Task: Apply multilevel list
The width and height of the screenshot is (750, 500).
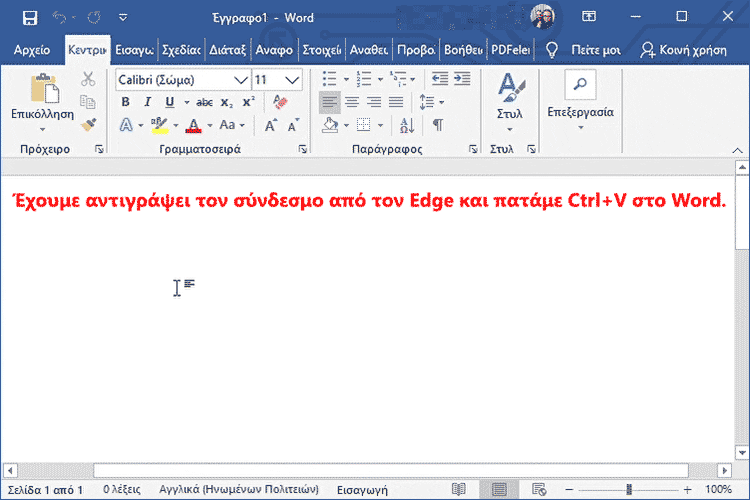Action: tap(398, 79)
